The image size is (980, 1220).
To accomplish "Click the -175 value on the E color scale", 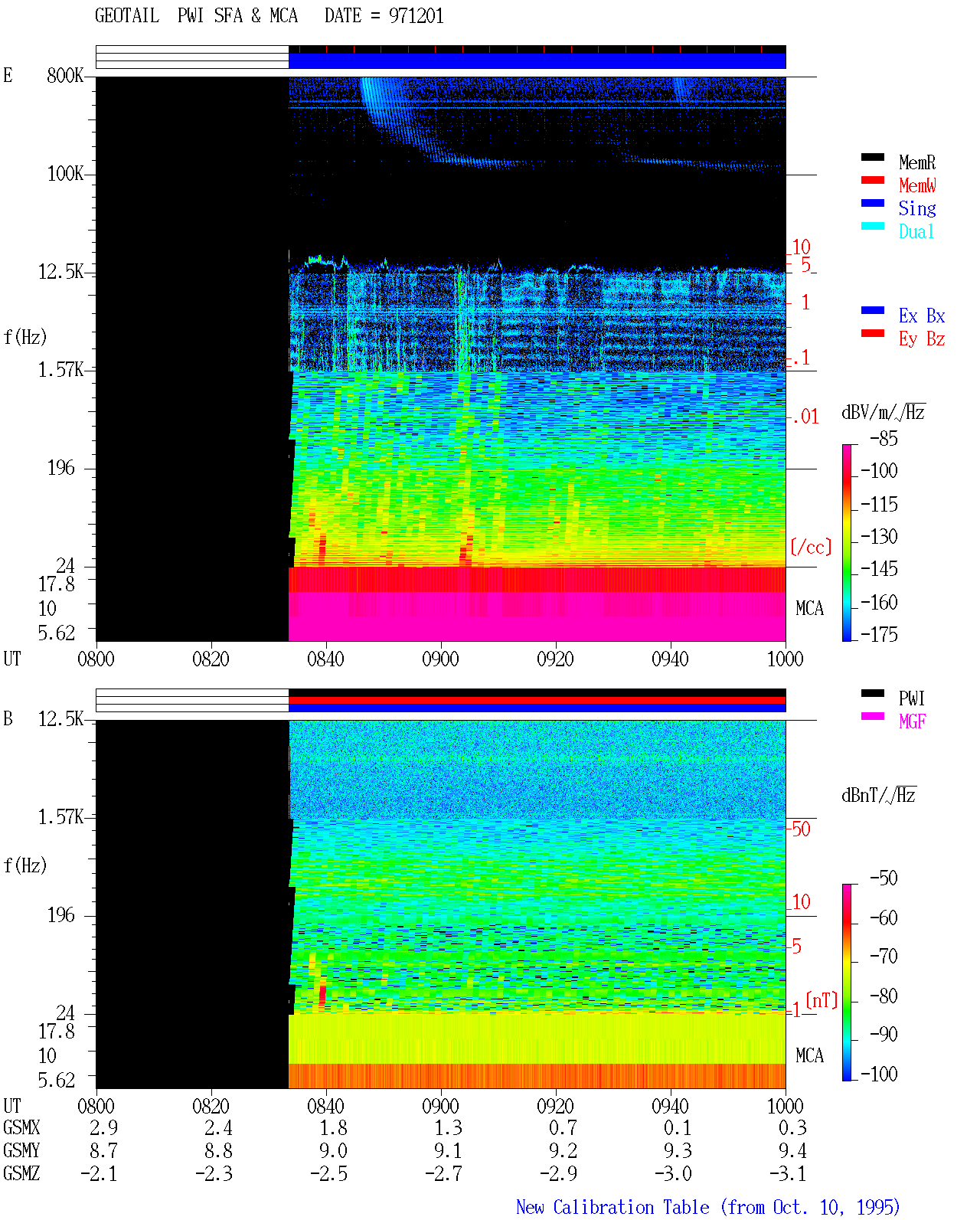I will tap(879, 634).
